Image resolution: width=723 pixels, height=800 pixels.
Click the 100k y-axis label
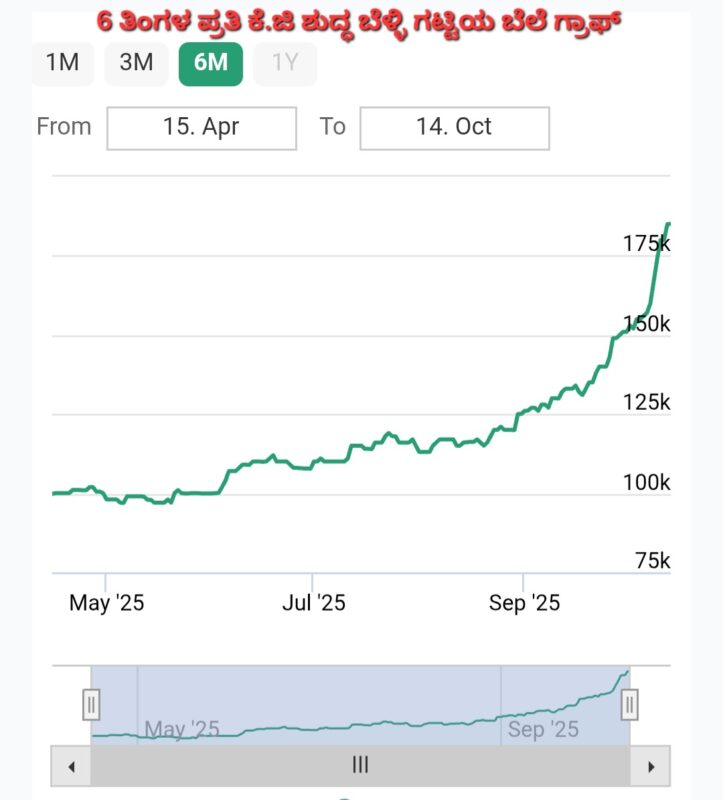(x=646, y=483)
